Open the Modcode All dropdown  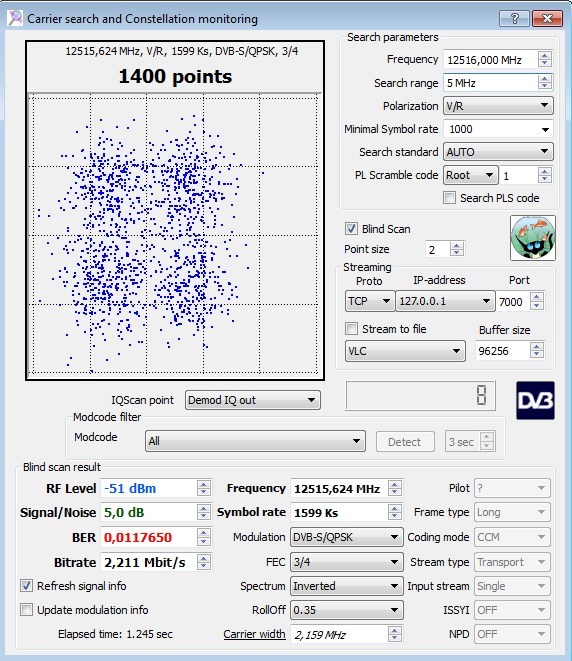[255, 441]
